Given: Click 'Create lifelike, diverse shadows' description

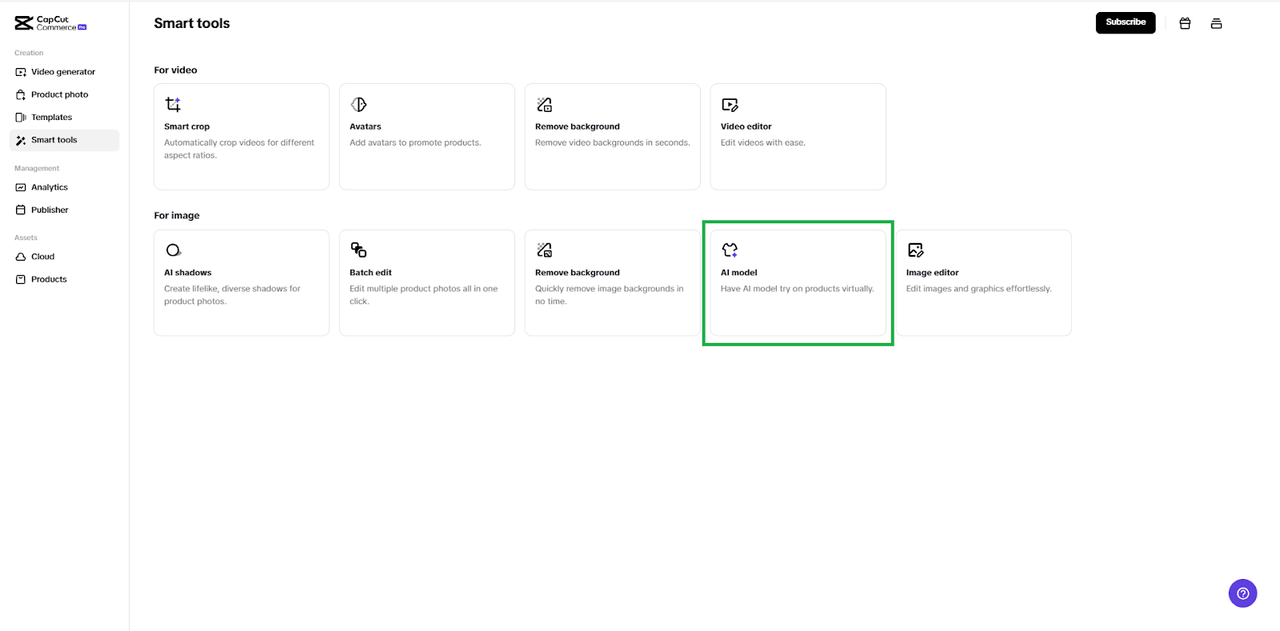Looking at the screenshot, I should click(x=232, y=295).
